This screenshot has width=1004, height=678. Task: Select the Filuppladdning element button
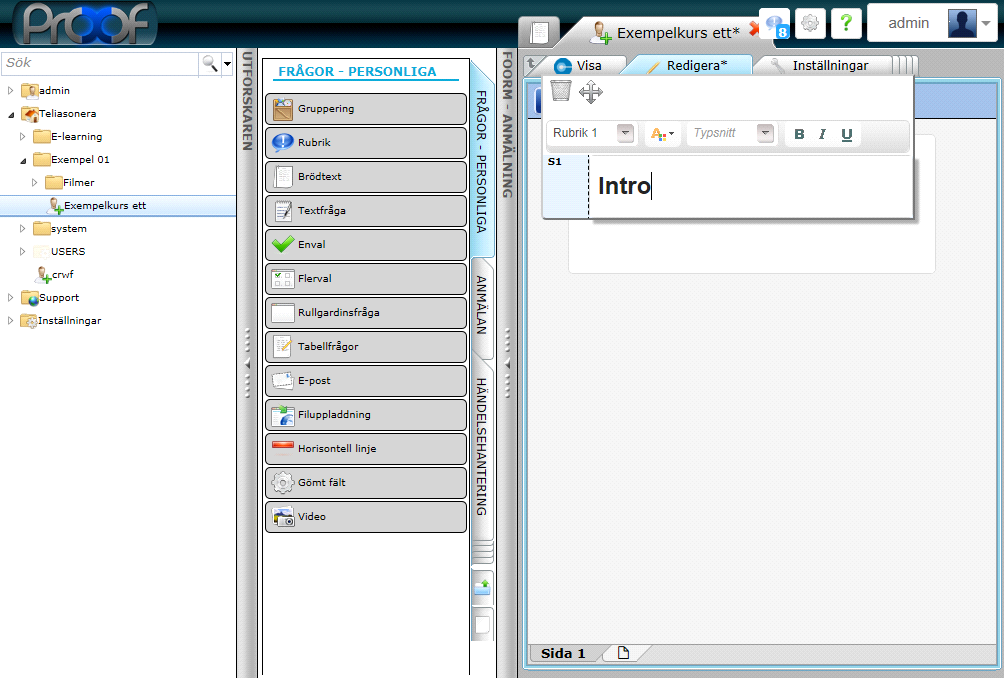365,415
